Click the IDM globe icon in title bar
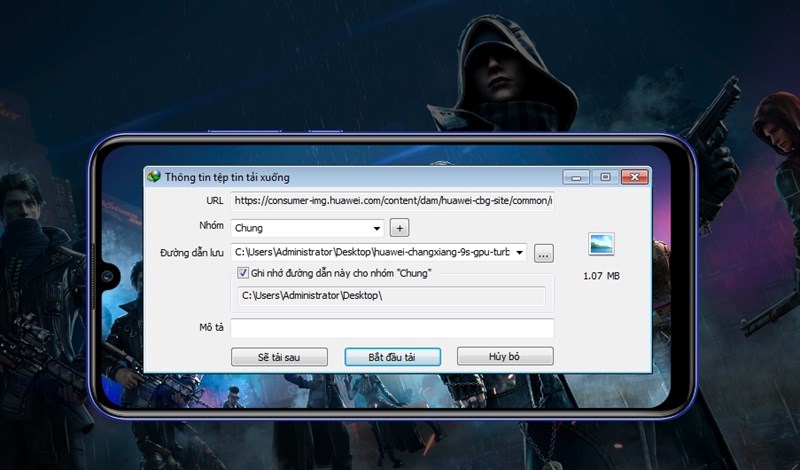Screen dimensions: 800x470 pos(154,177)
